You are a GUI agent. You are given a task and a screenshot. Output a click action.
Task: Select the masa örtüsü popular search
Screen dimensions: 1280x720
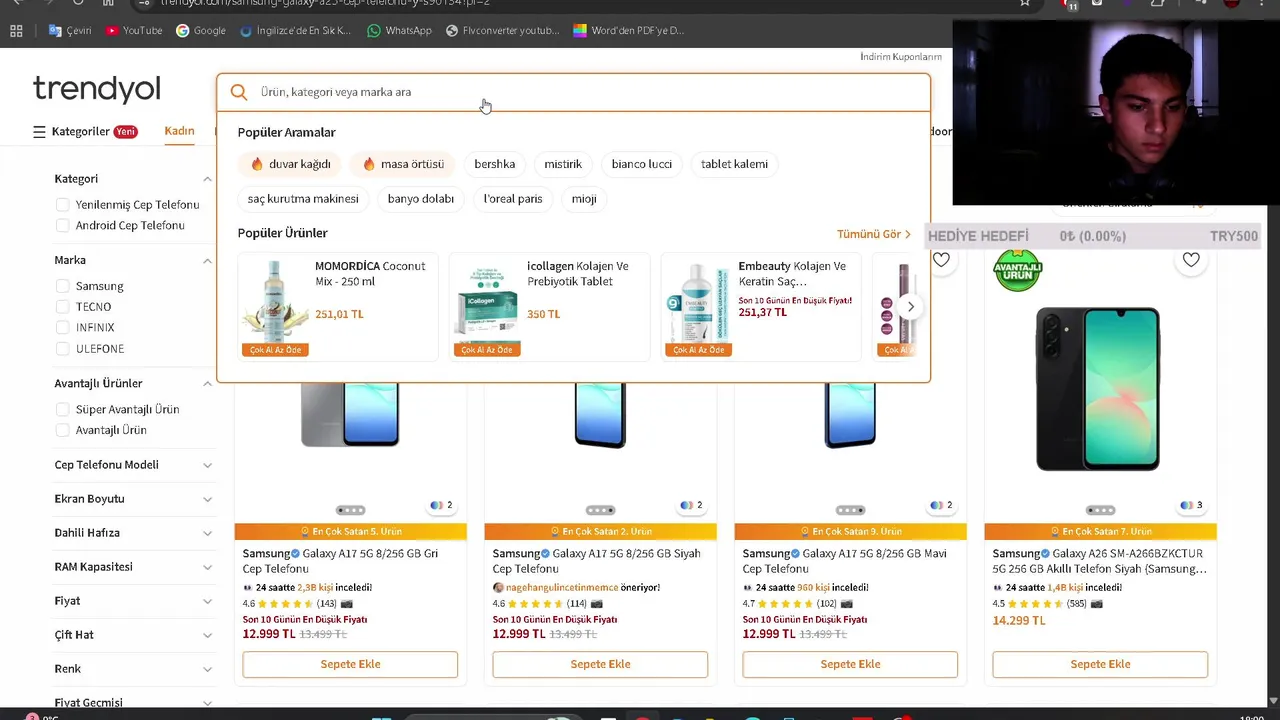(x=402, y=164)
